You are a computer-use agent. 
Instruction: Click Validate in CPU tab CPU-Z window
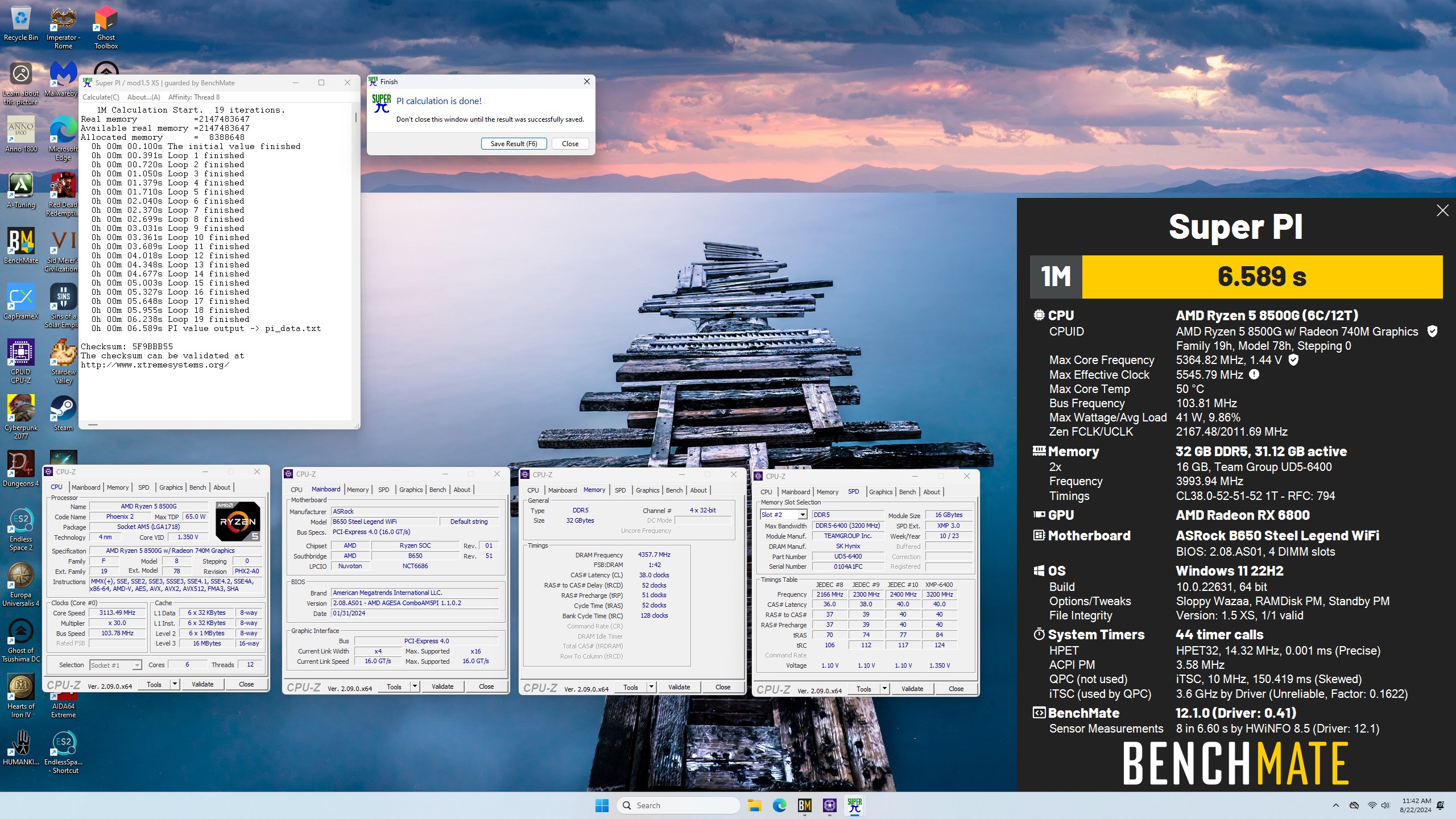[202, 684]
